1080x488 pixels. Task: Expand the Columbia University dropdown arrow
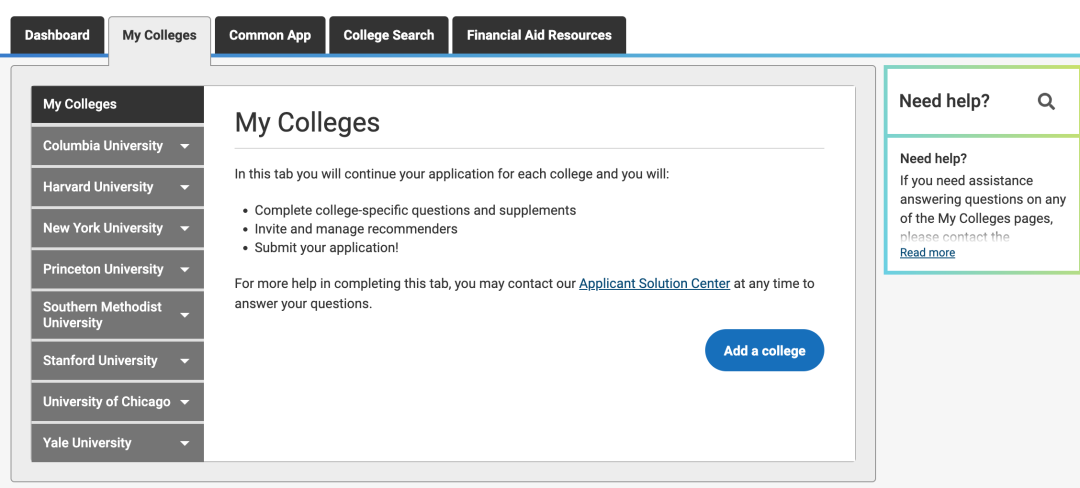coord(184,146)
